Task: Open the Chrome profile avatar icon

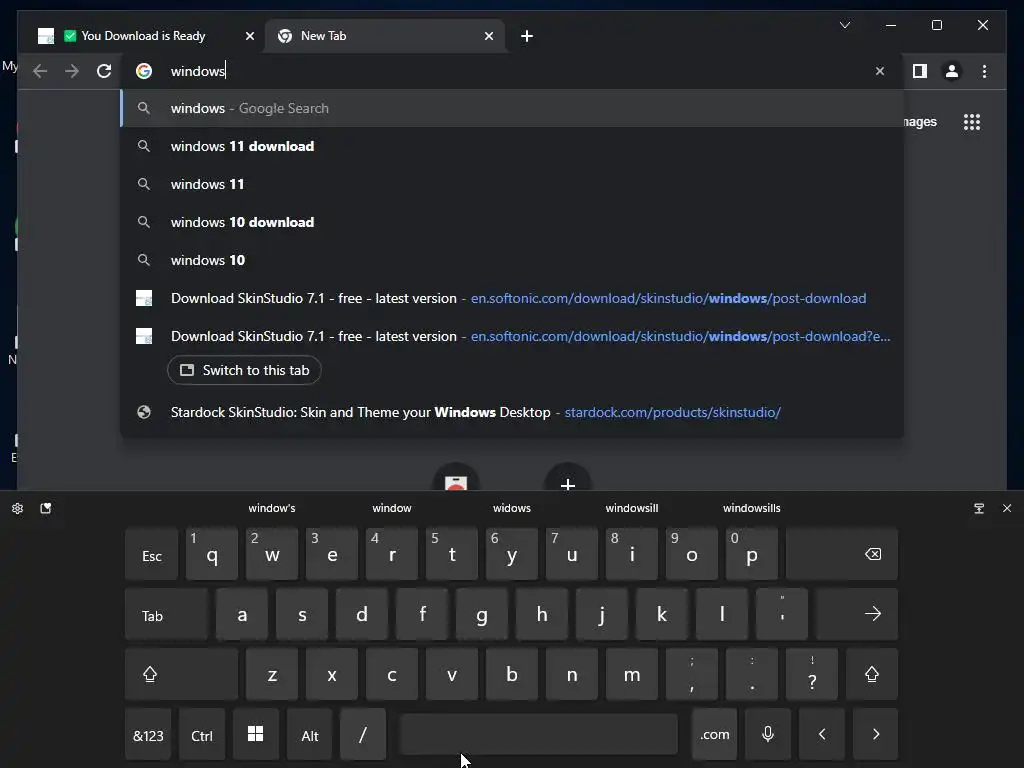Action: (952, 71)
